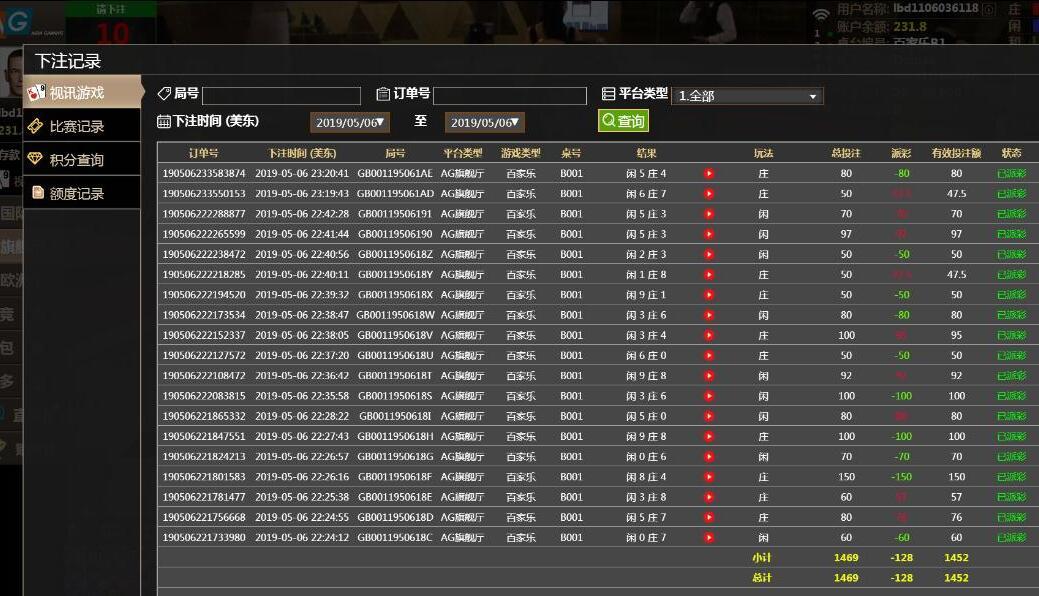Play replay for order 190506222288877
This screenshot has height=596, width=1039.
tap(709, 214)
